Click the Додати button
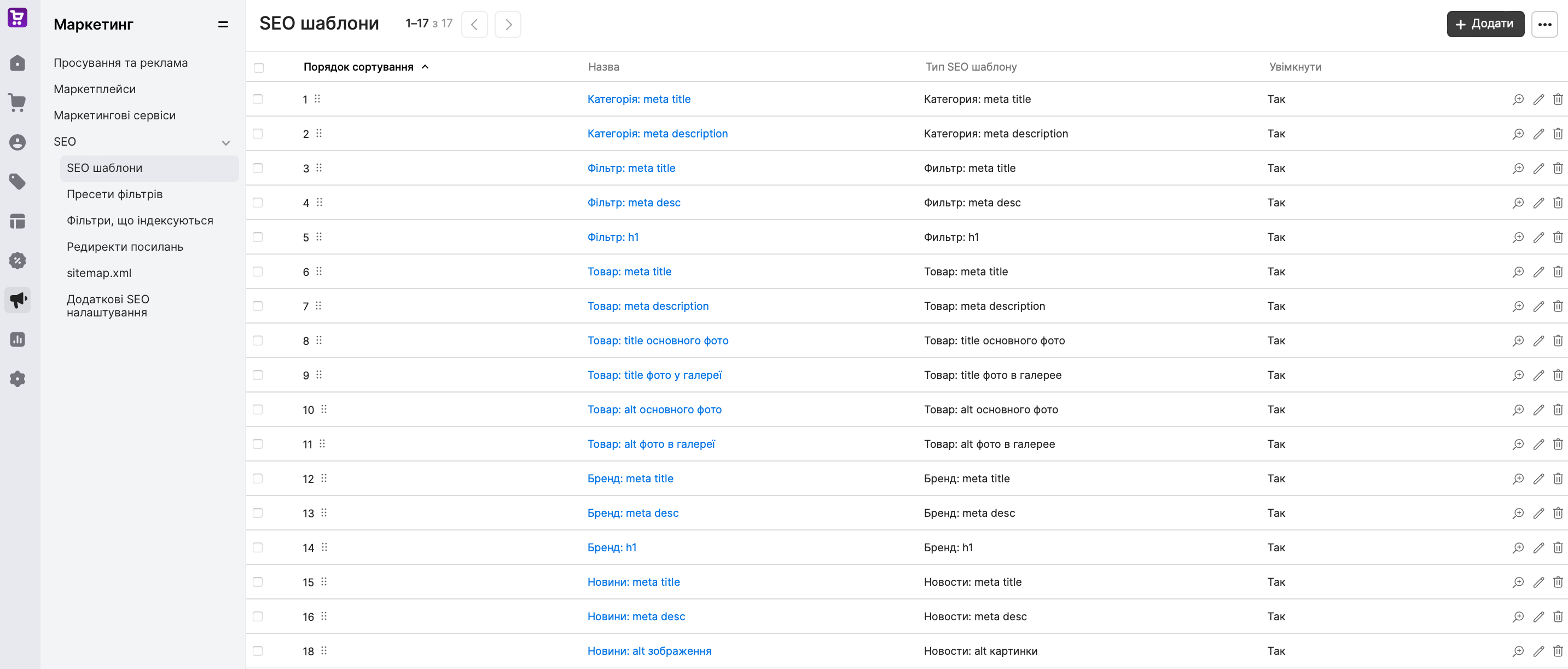Viewport: 1568px width, 669px height. pos(1485,25)
